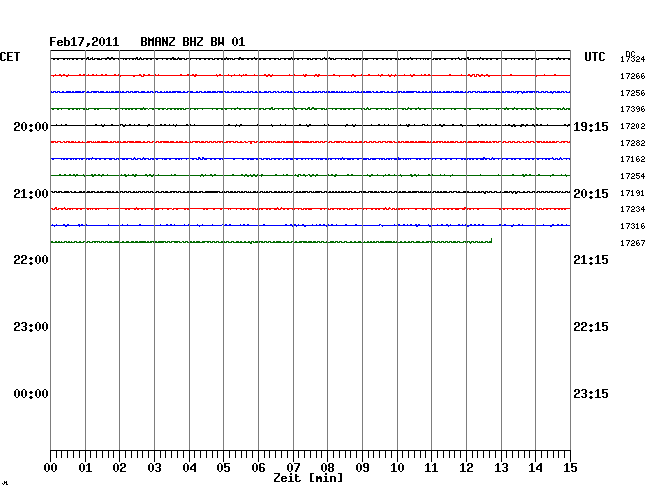Click the DC value 17234
The width and height of the screenshot is (650, 494).
[x=633, y=209]
